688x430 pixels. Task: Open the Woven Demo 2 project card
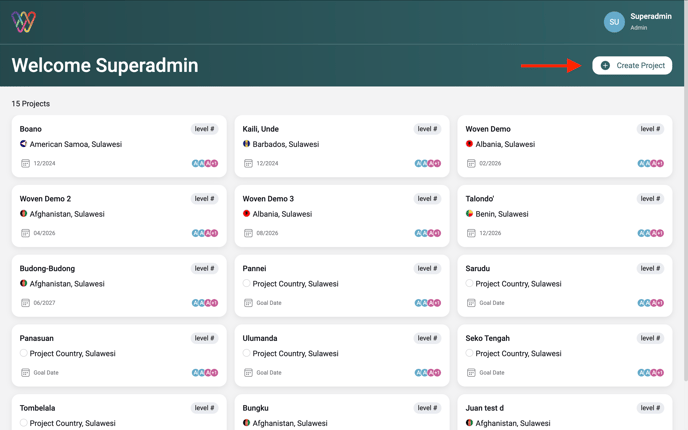(x=119, y=216)
